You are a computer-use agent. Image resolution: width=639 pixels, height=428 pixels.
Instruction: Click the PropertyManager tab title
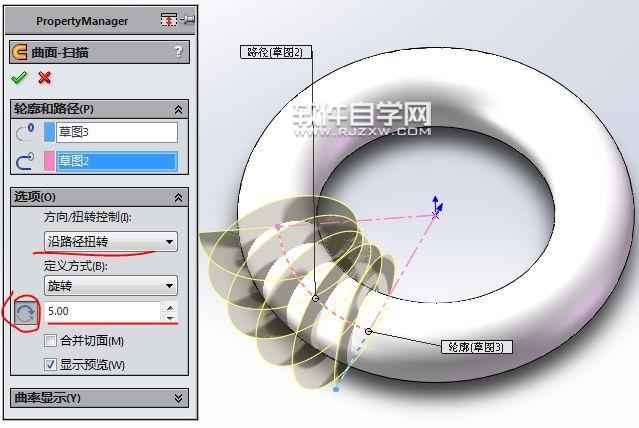[82, 21]
